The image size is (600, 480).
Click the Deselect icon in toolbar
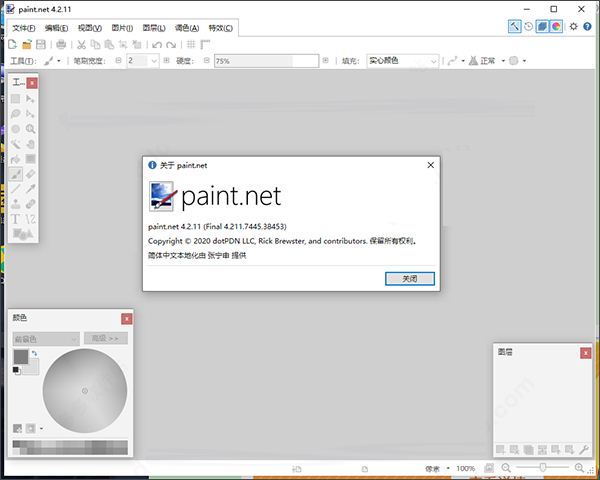click(x=137, y=44)
